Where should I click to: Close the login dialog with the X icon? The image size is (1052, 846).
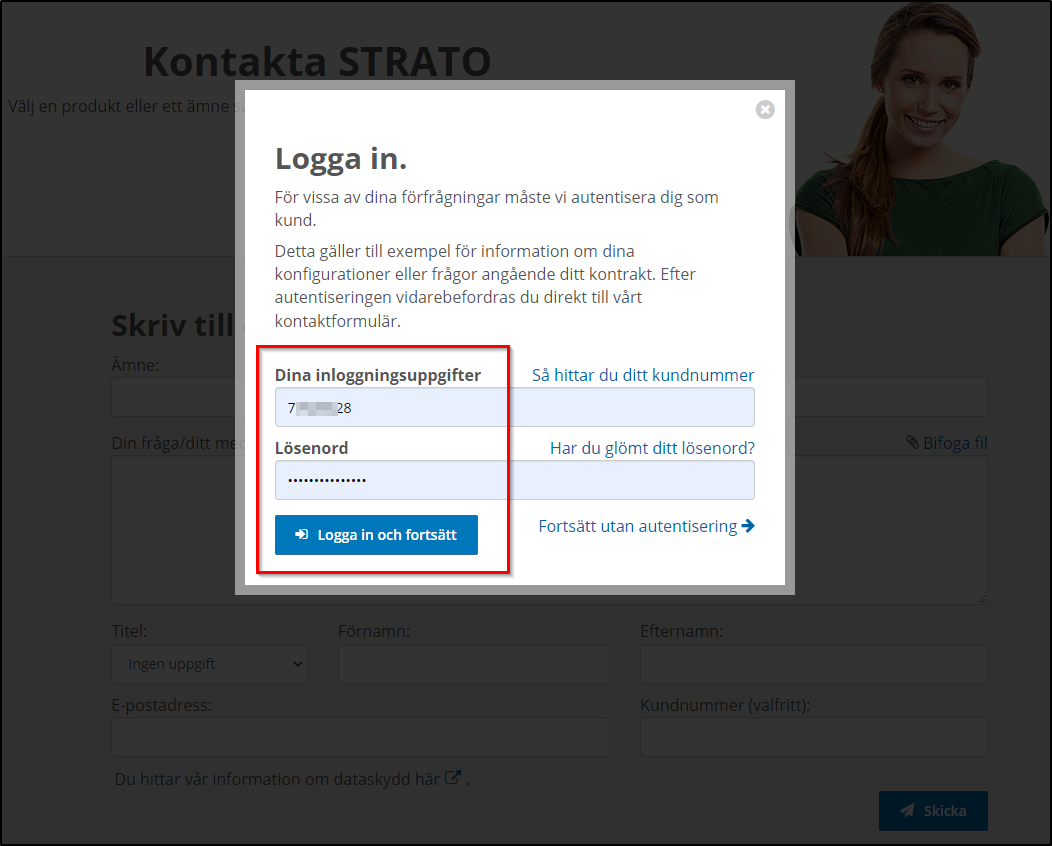(765, 110)
